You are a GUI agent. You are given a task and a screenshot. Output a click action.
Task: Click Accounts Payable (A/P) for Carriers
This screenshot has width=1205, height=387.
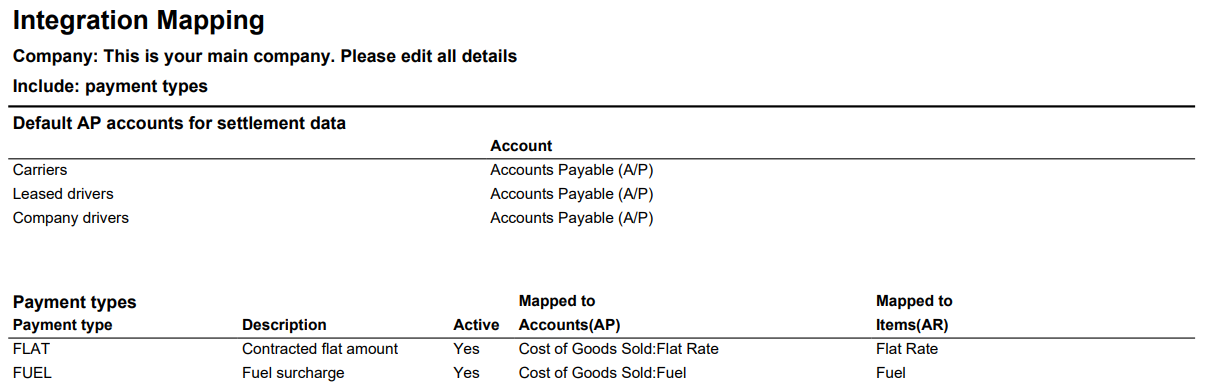(572, 170)
